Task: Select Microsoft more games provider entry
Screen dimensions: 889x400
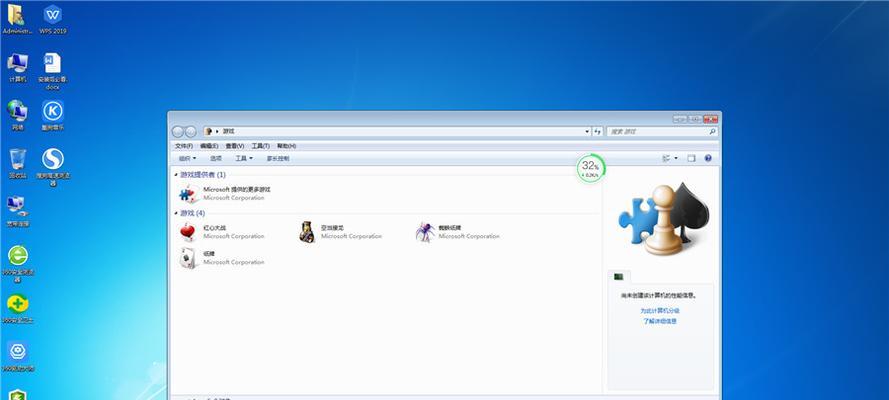Action: 225,194
